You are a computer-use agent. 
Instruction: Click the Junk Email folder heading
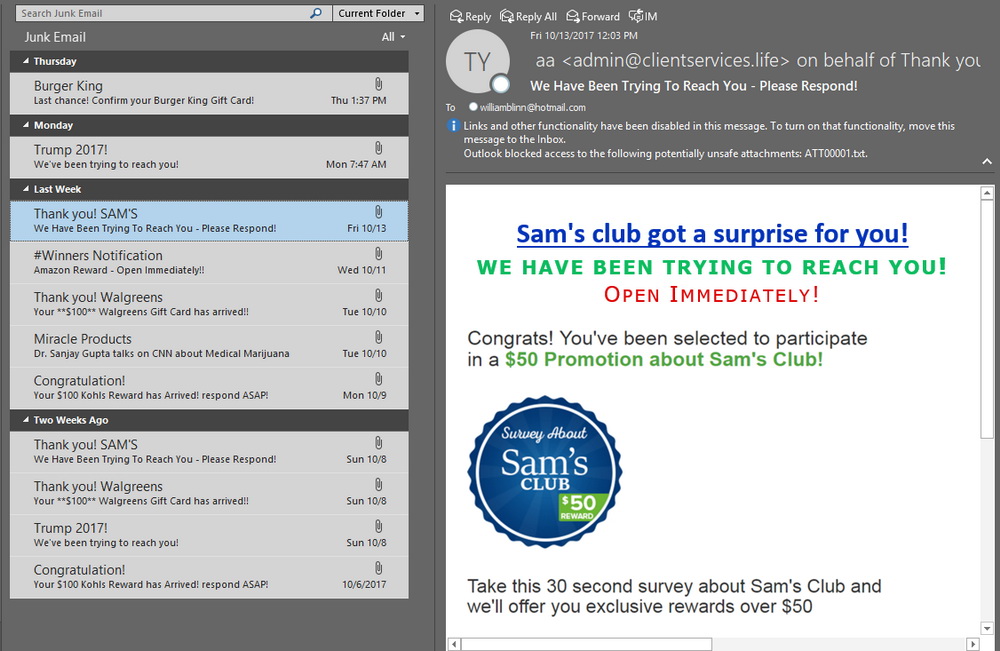point(55,37)
